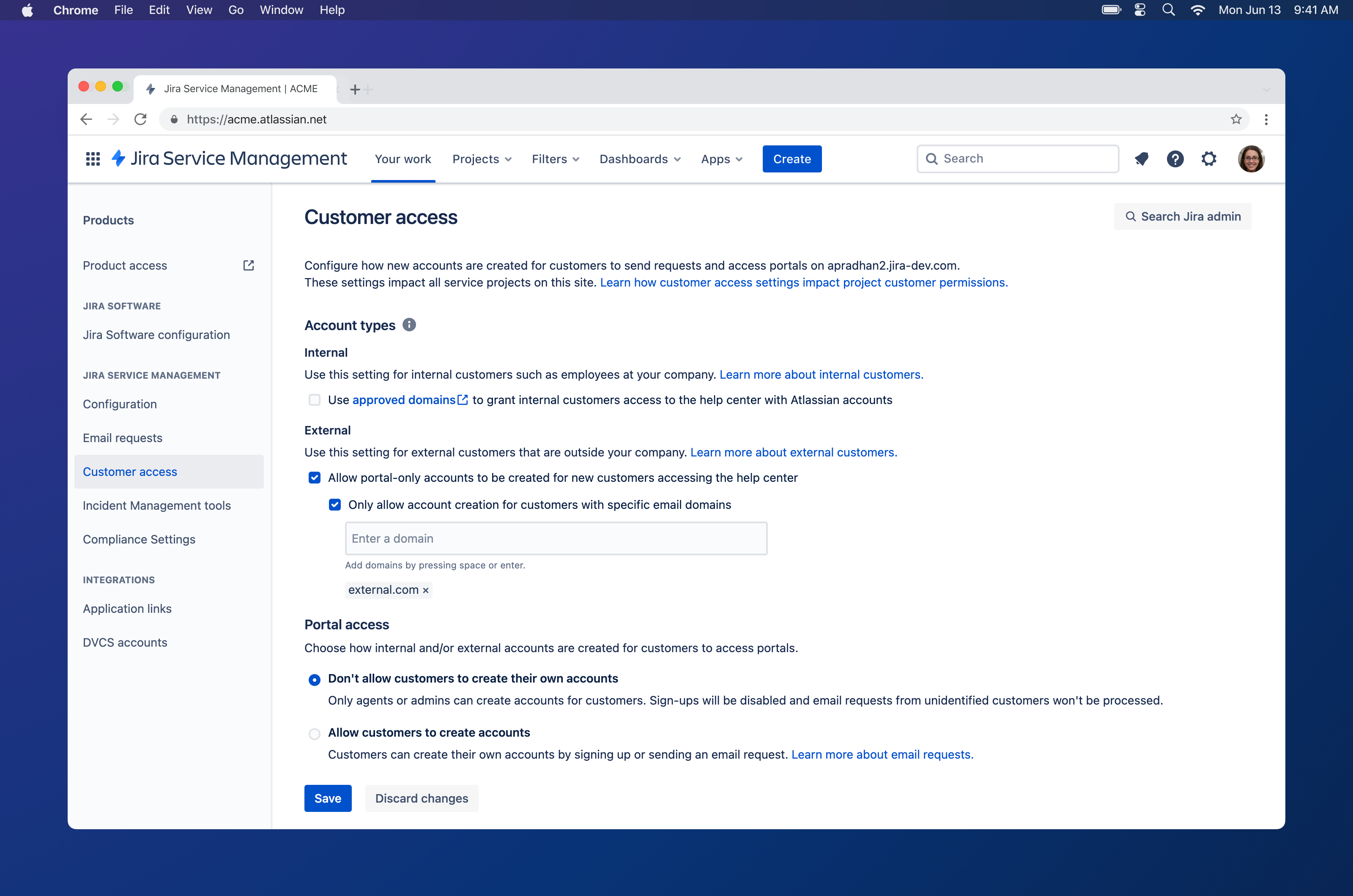Open Incident Management tools in sidebar
1353x896 pixels.
156,506
